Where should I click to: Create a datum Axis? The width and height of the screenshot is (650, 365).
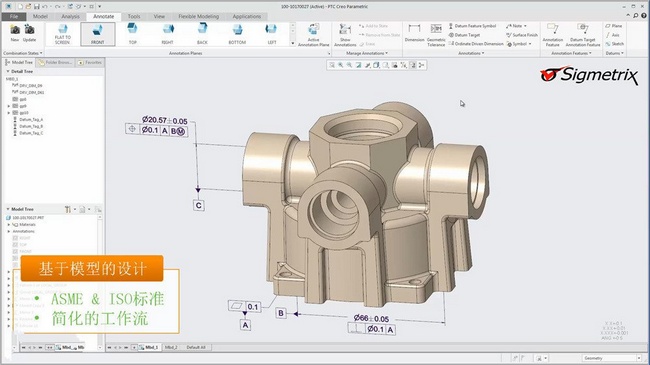click(613, 35)
